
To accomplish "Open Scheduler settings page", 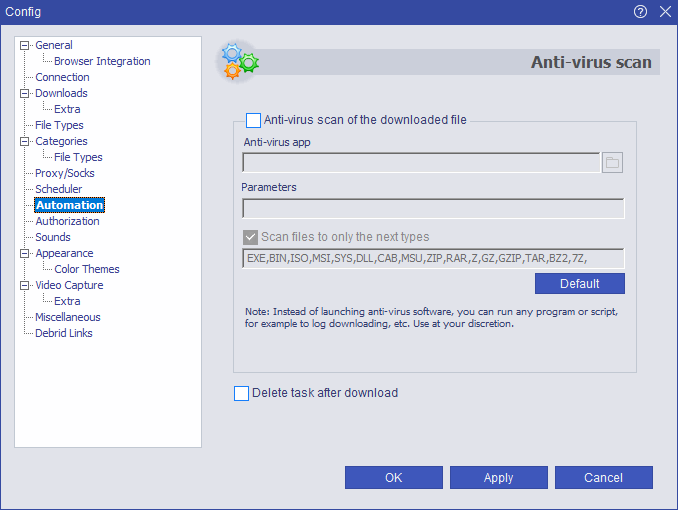I will (x=58, y=189).
